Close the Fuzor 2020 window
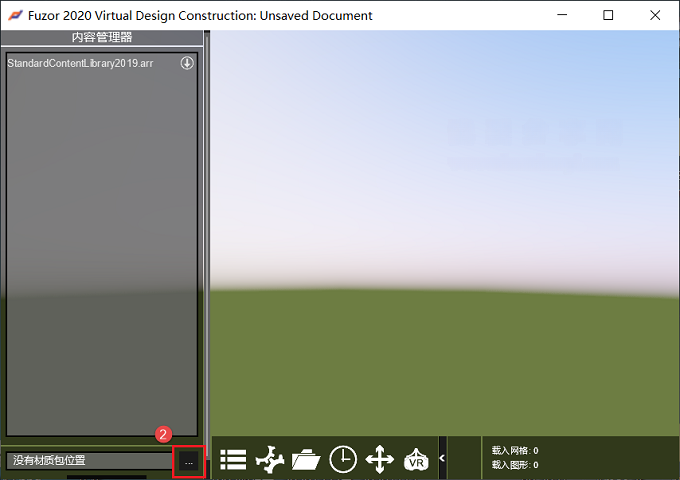Screen dimensions: 680x480 (x=655, y=15)
